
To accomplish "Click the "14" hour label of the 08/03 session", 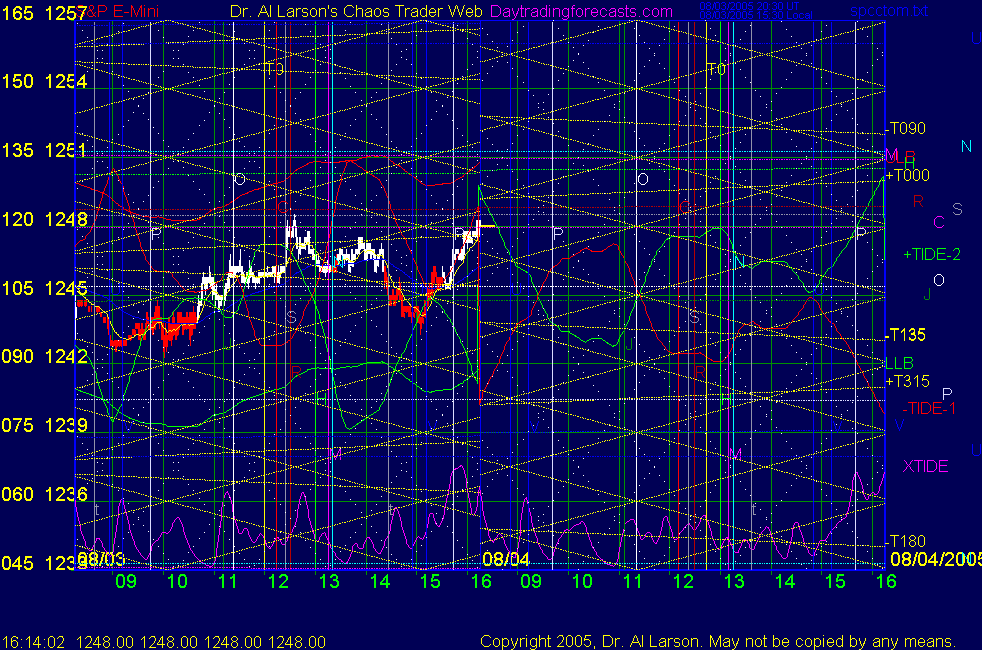I will (380, 581).
